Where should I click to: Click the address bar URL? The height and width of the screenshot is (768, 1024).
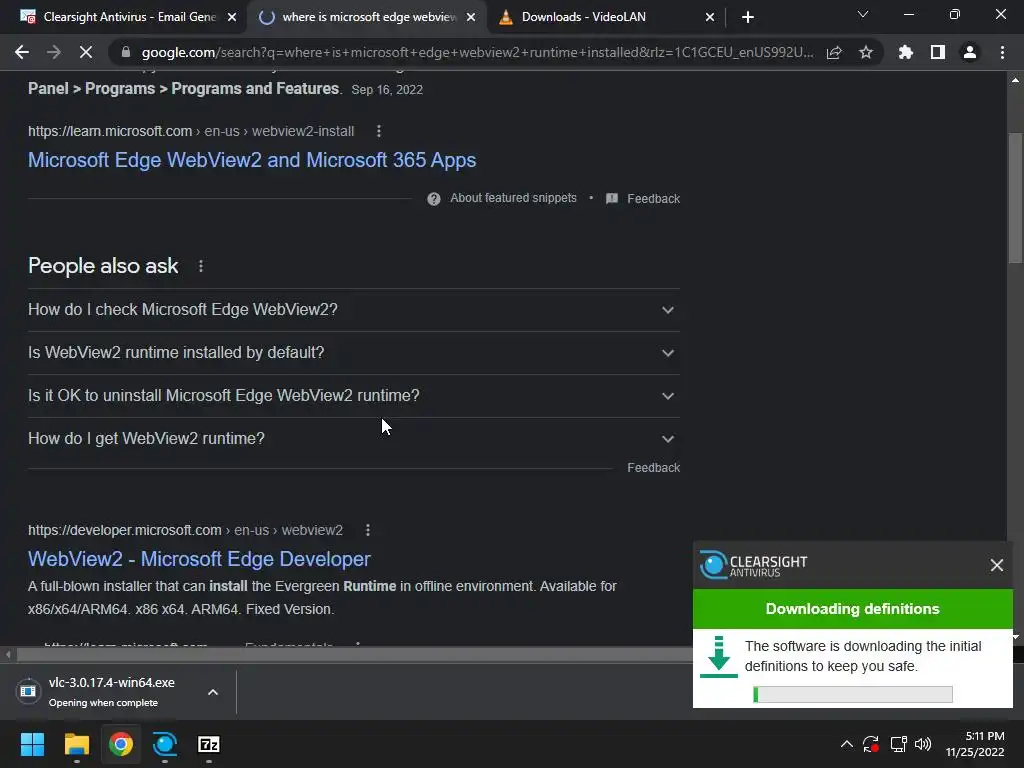477,52
